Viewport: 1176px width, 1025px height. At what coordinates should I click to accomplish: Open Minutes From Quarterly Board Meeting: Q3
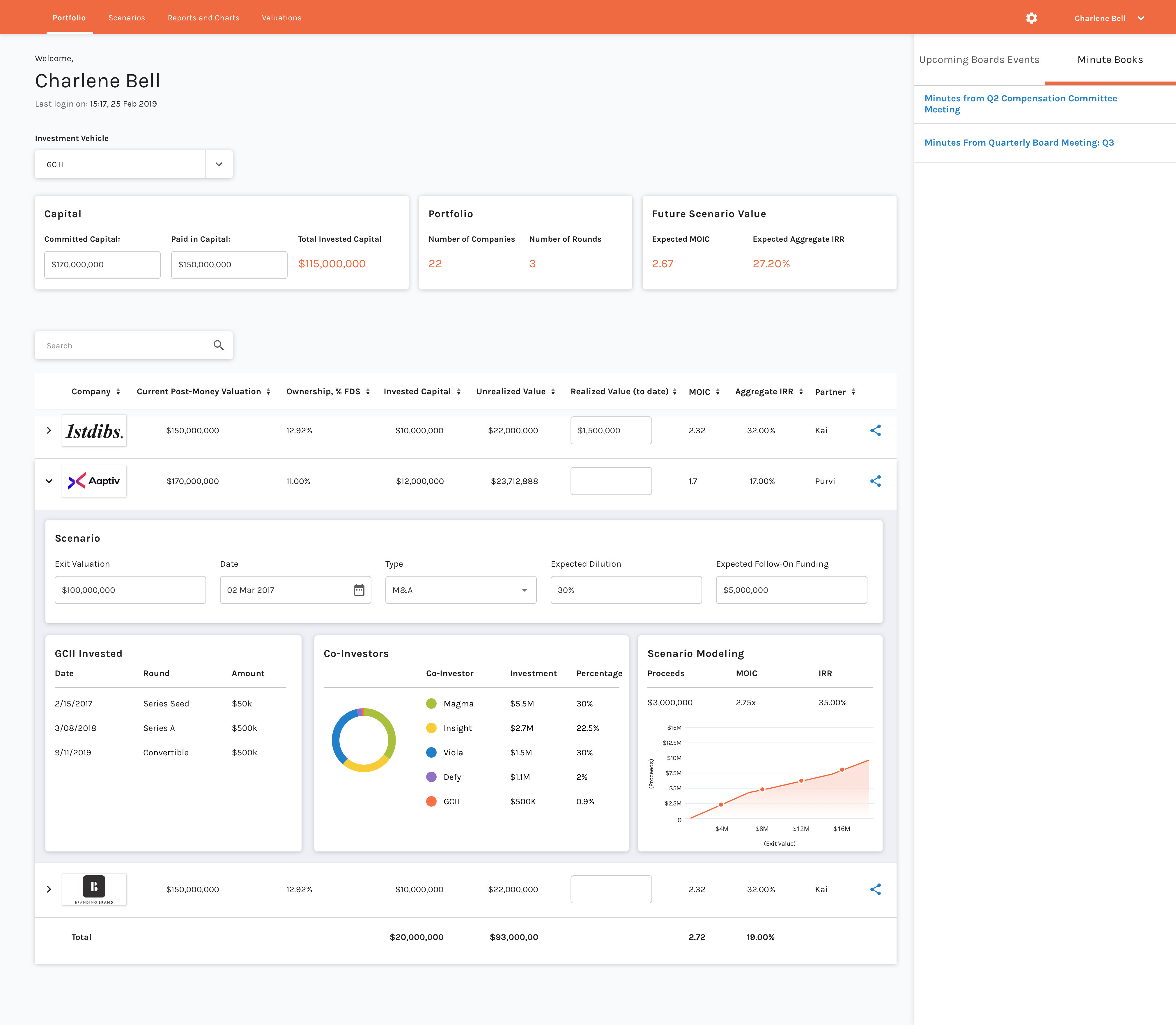point(1019,142)
